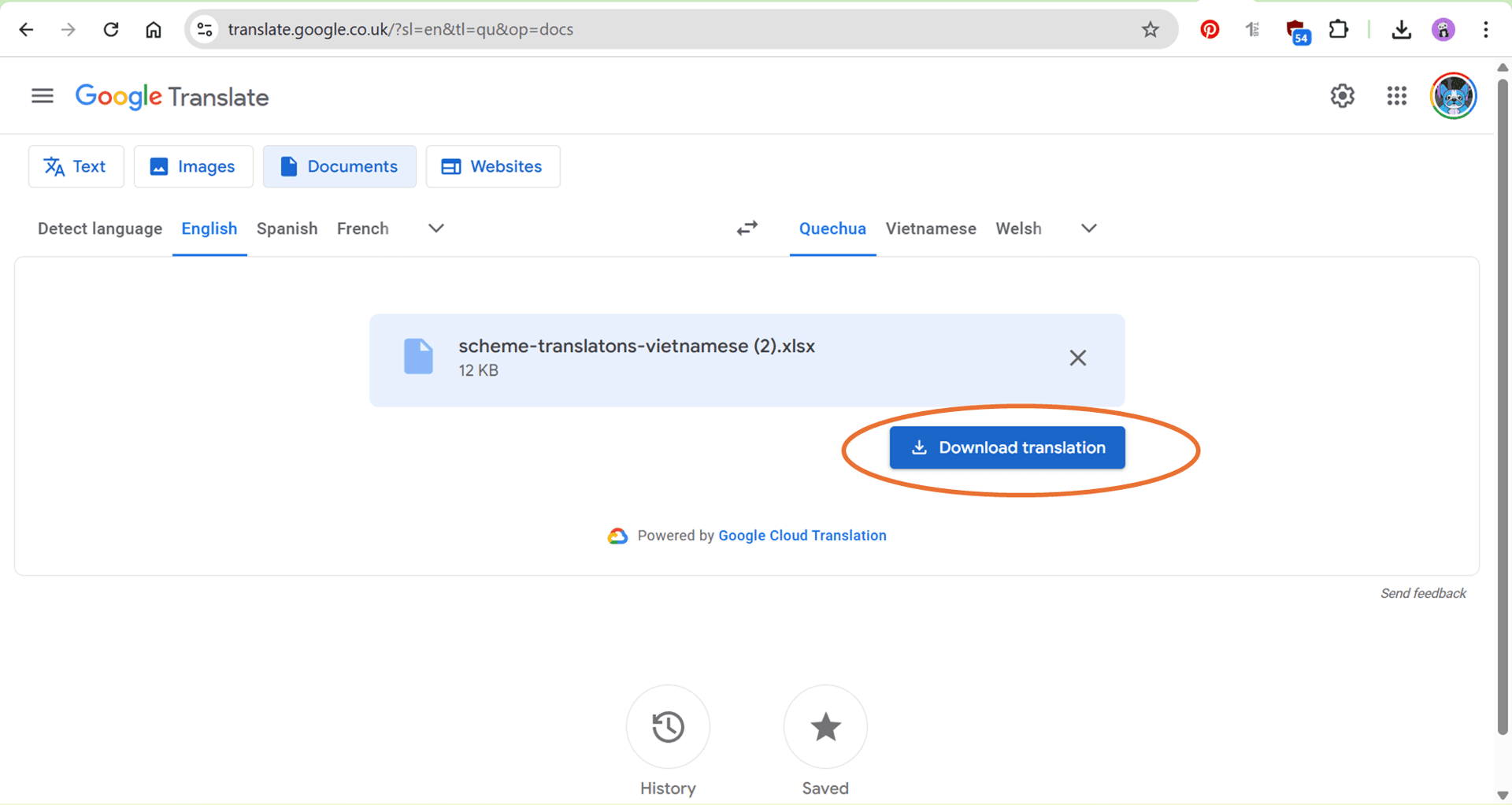Image resolution: width=1512 pixels, height=805 pixels.
Task: Swap source and target languages
Action: pyautogui.click(x=747, y=228)
